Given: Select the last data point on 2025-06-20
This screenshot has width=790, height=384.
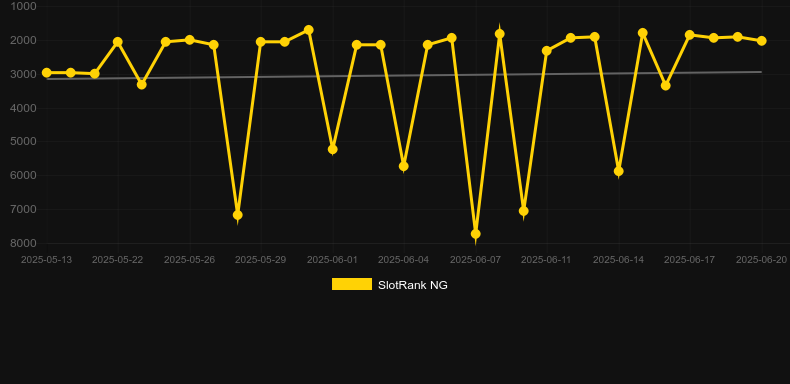Looking at the screenshot, I should [761, 41].
